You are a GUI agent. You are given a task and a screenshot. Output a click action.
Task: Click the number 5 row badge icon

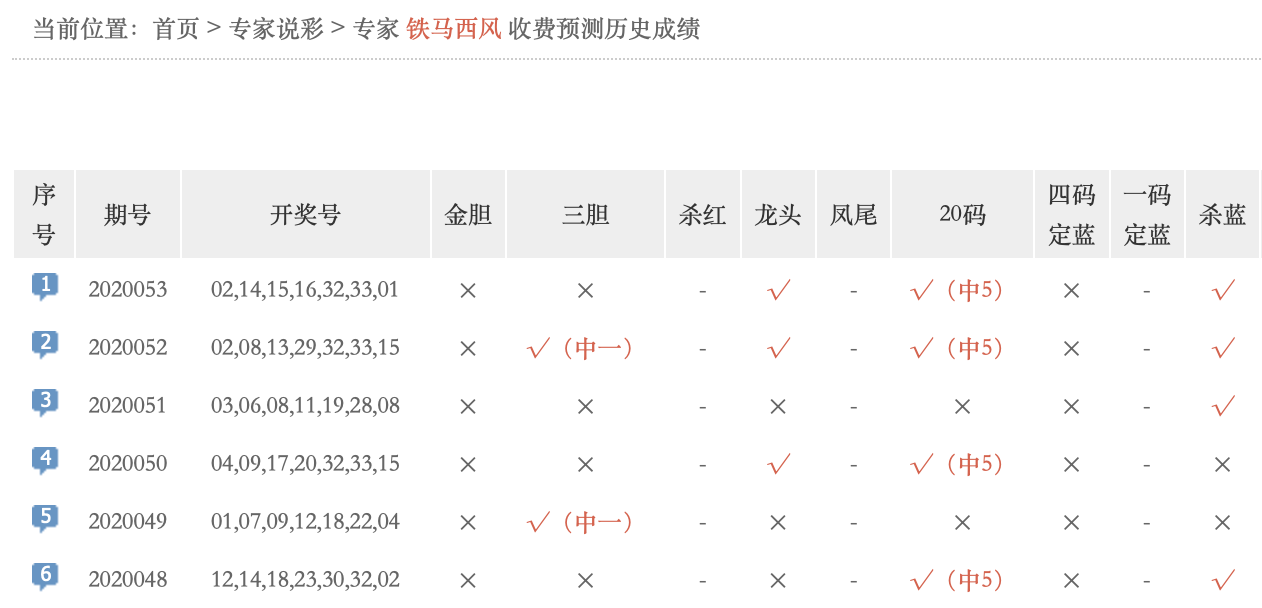click(44, 519)
